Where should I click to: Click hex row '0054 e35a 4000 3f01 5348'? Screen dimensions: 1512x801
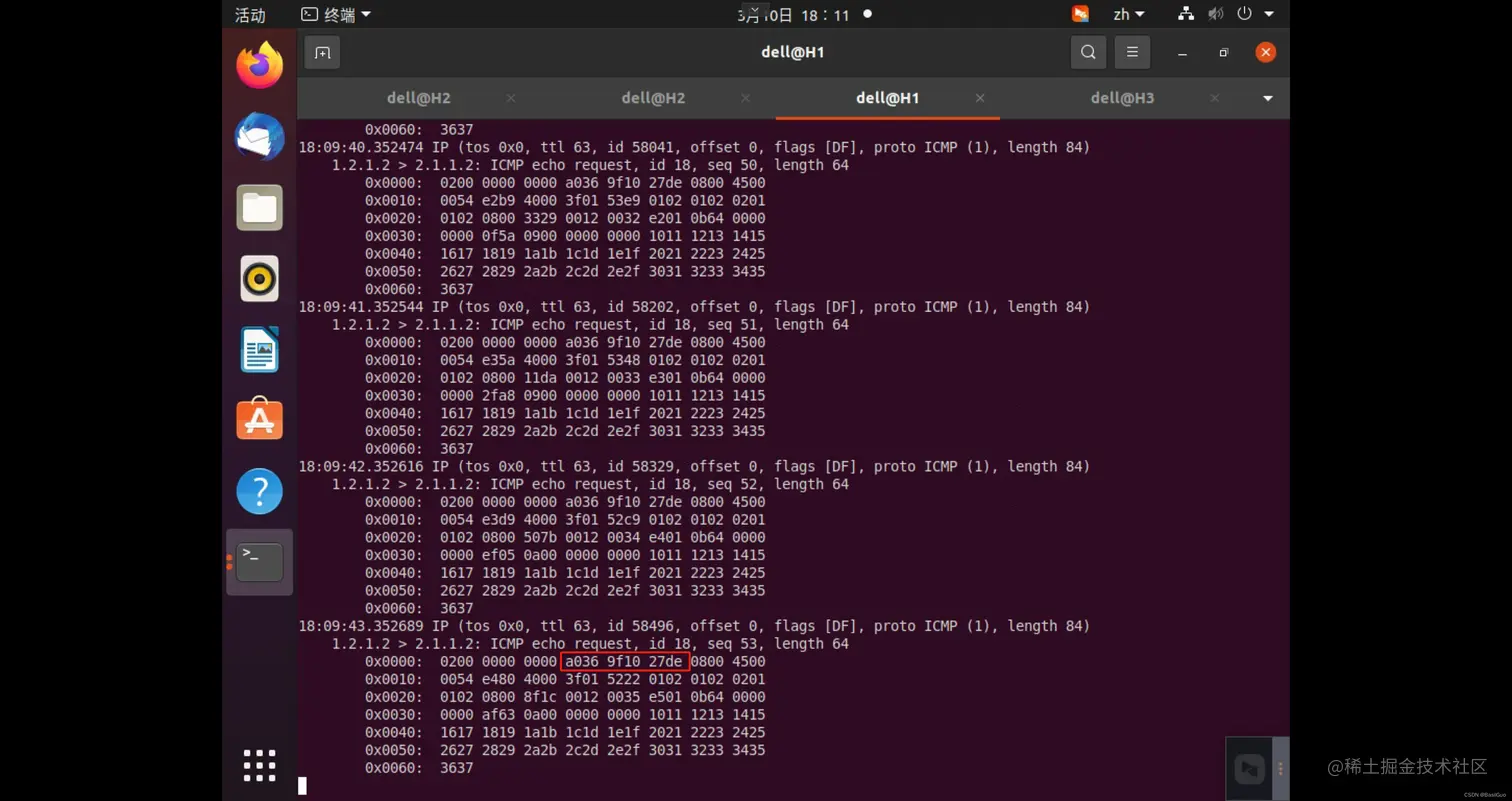[565, 360]
